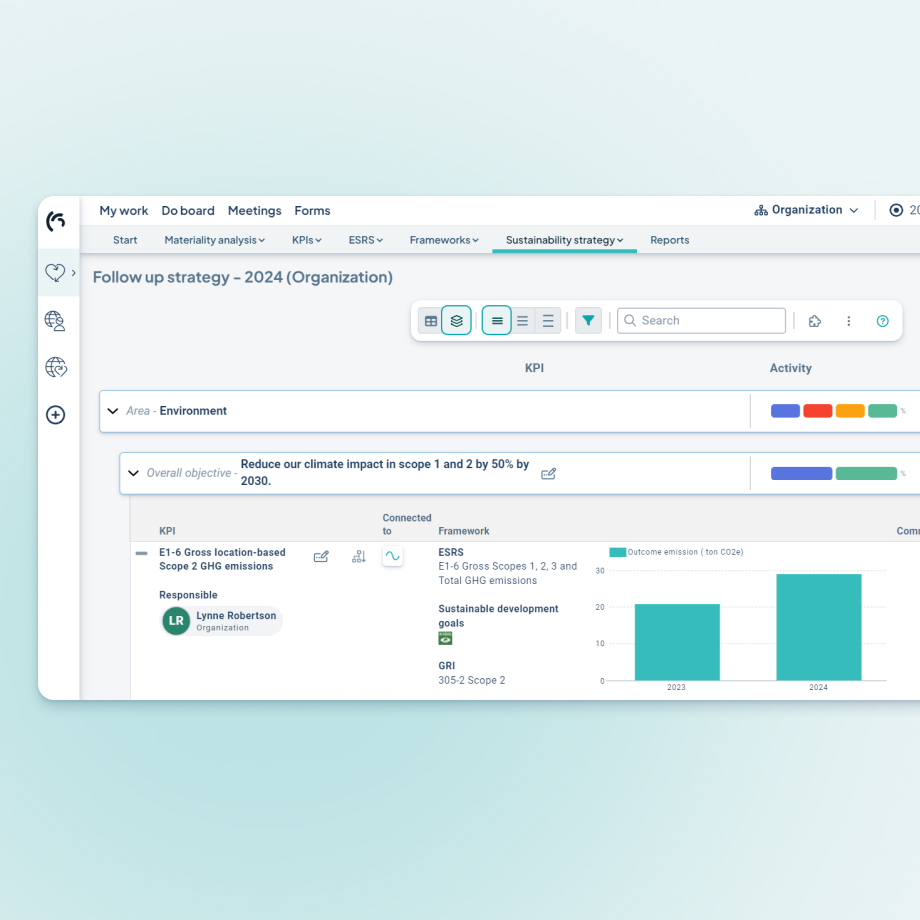Image resolution: width=920 pixels, height=920 pixels.
Task: Click Lynne Robertson's responsible chip
Action: 219,620
